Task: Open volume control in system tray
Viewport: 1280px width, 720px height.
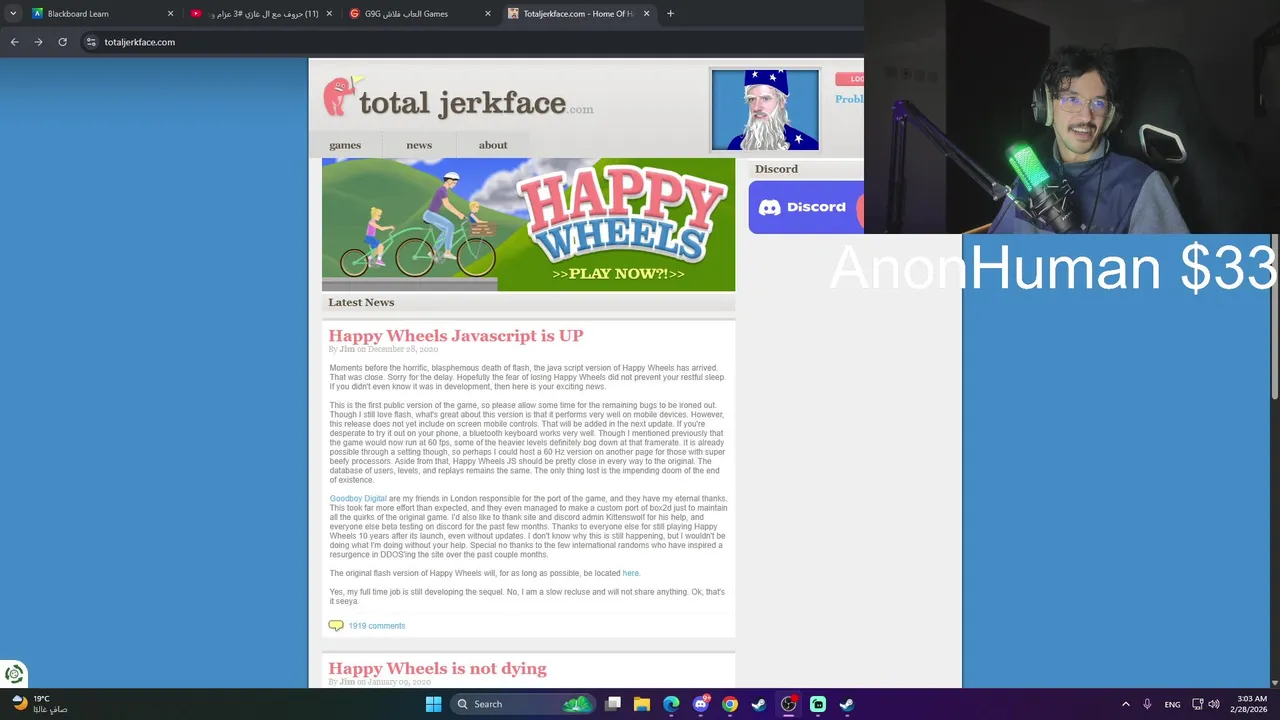Action: click(1214, 704)
